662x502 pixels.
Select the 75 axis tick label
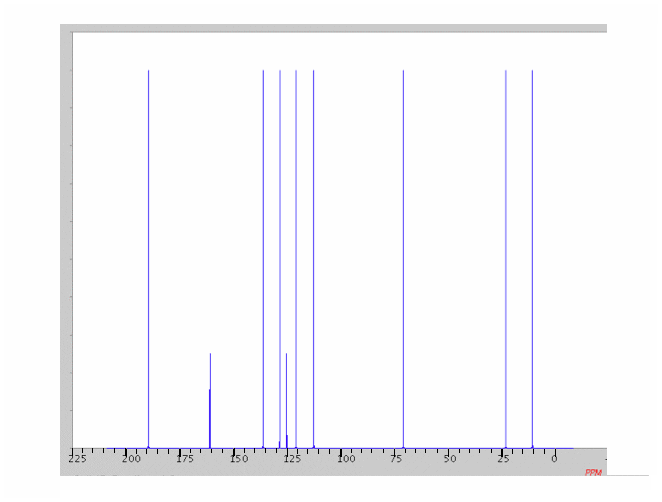397,459
